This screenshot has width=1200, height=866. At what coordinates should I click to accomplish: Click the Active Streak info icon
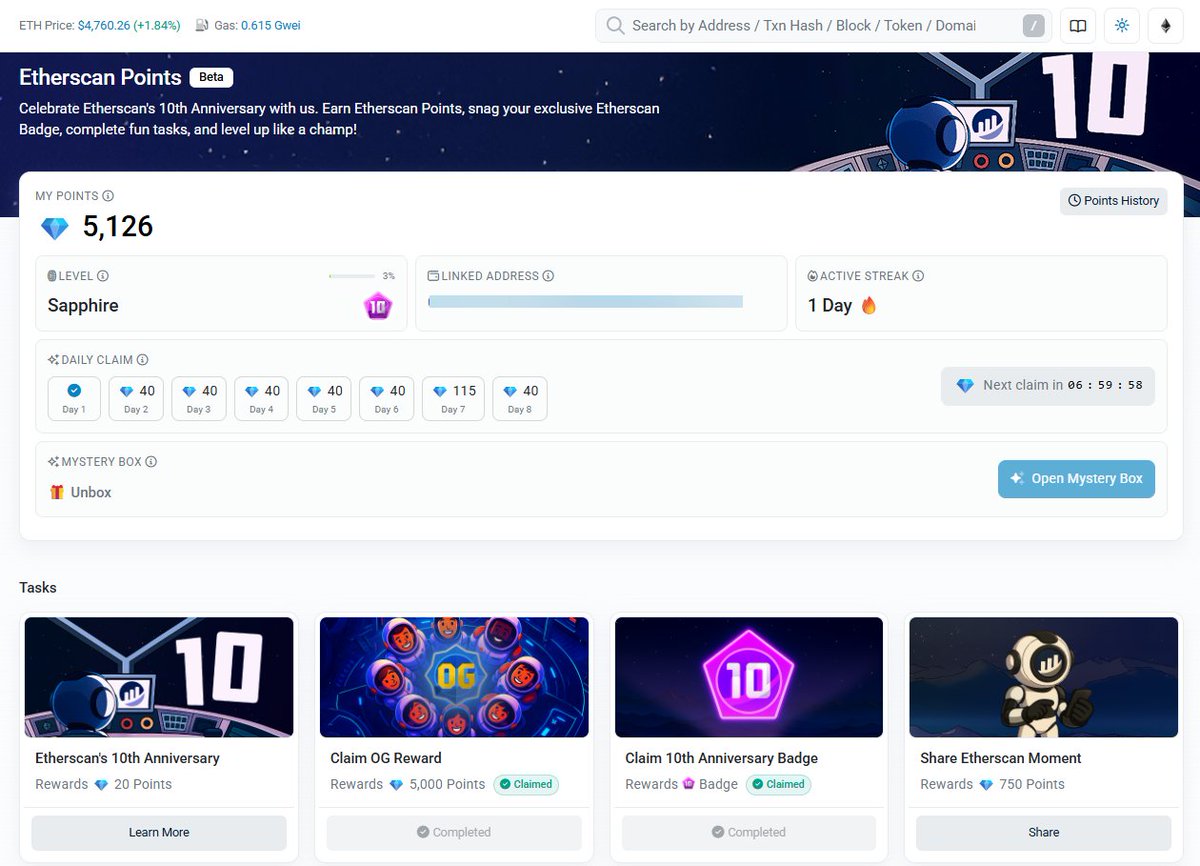918,276
